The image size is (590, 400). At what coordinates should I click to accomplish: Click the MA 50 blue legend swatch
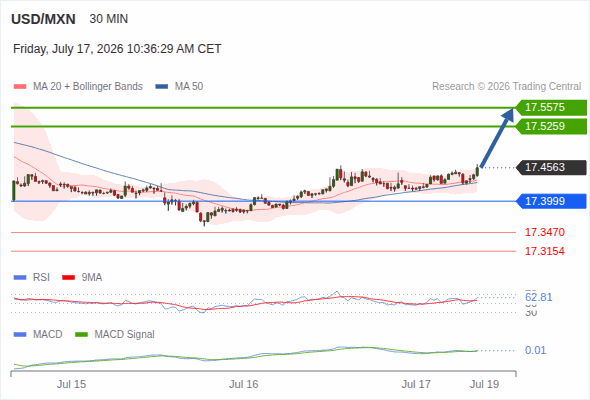pyautogui.click(x=162, y=87)
